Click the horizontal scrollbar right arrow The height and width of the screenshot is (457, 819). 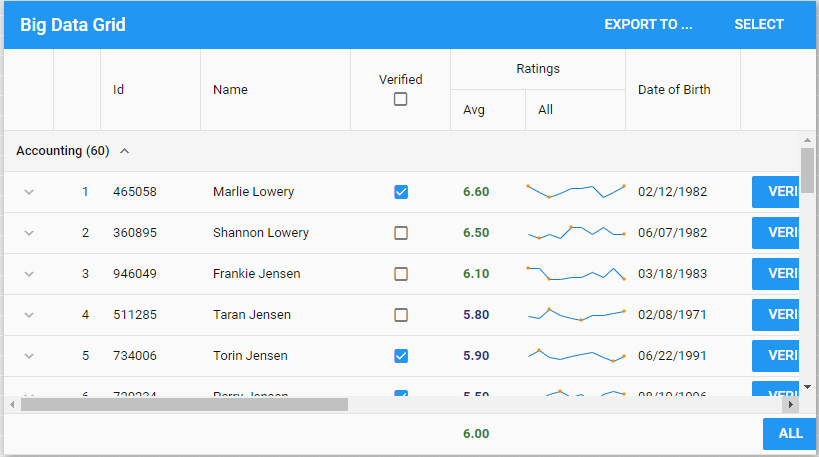tap(791, 404)
